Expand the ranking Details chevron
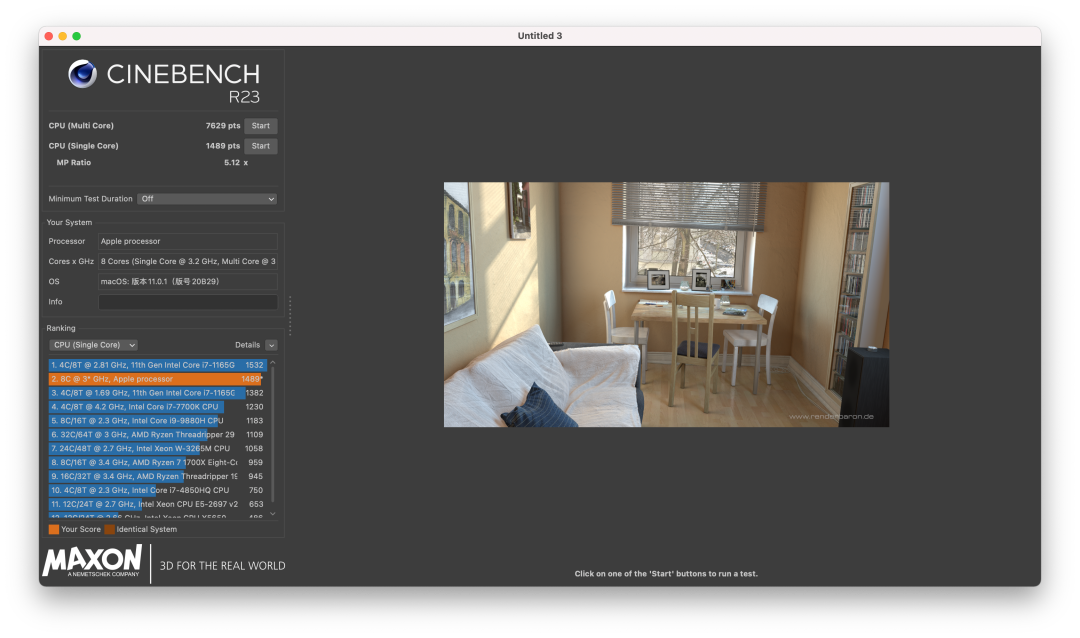This screenshot has width=1080, height=638. 271,345
